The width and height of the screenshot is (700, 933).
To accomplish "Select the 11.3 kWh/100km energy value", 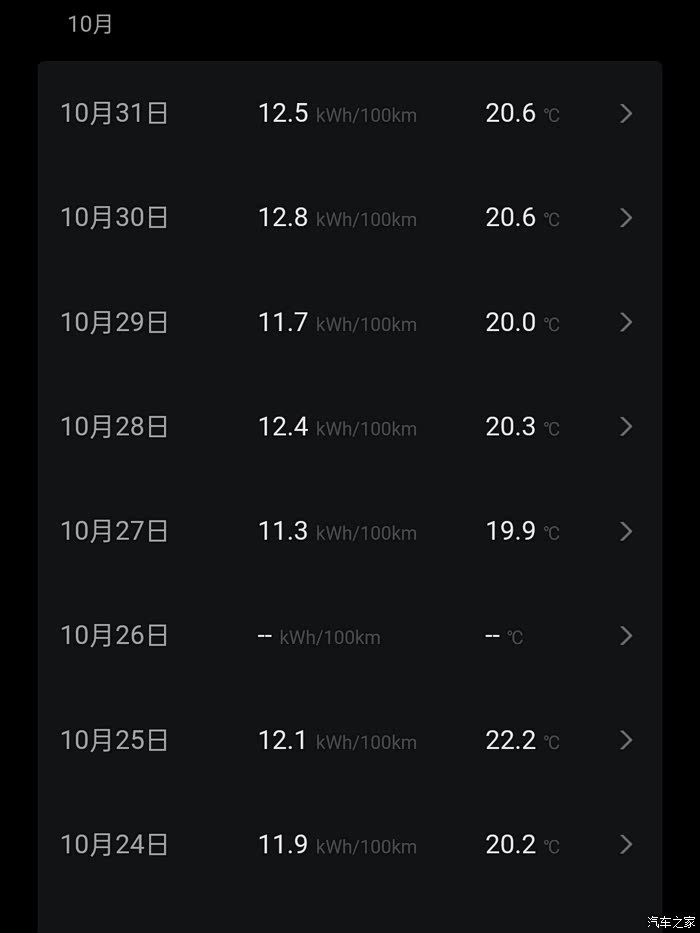I will pyautogui.click(x=337, y=531).
